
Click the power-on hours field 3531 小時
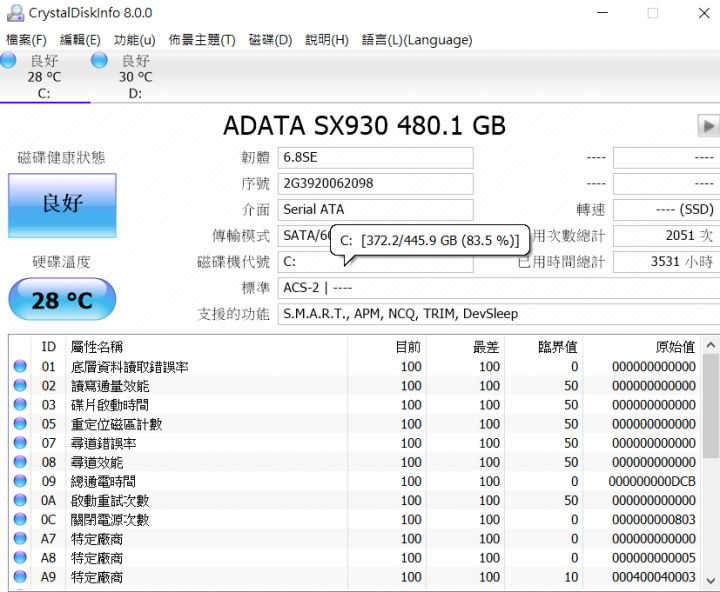[x=666, y=262]
